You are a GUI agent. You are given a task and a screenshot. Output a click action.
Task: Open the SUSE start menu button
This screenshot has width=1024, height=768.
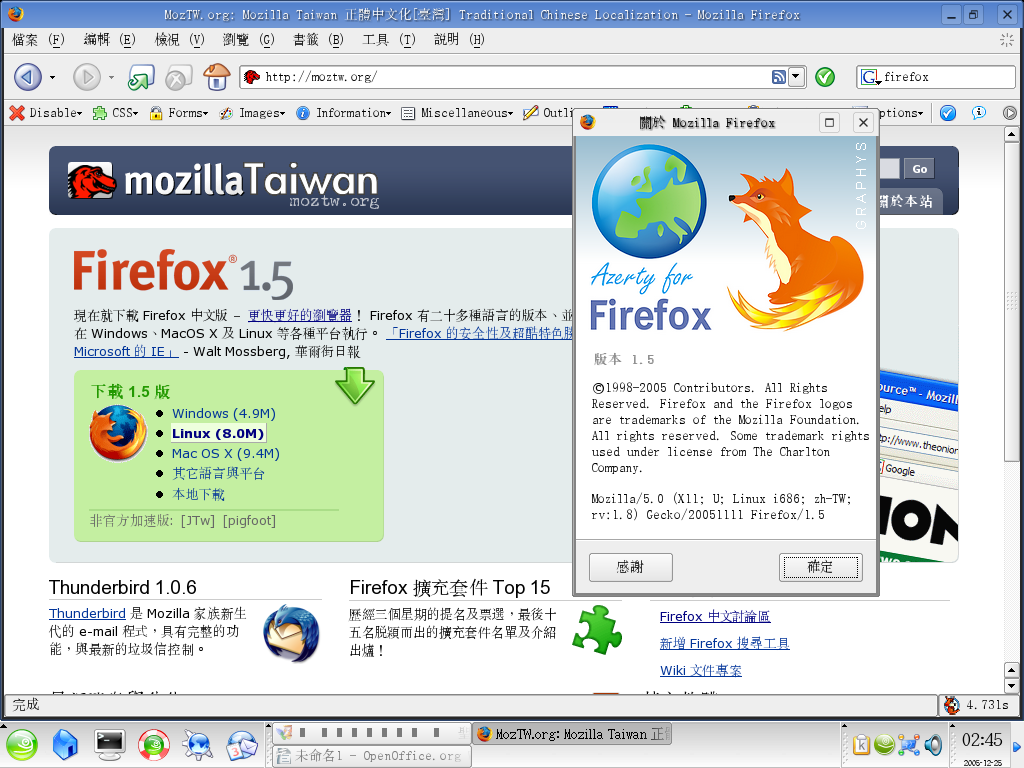[x=22, y=743]
